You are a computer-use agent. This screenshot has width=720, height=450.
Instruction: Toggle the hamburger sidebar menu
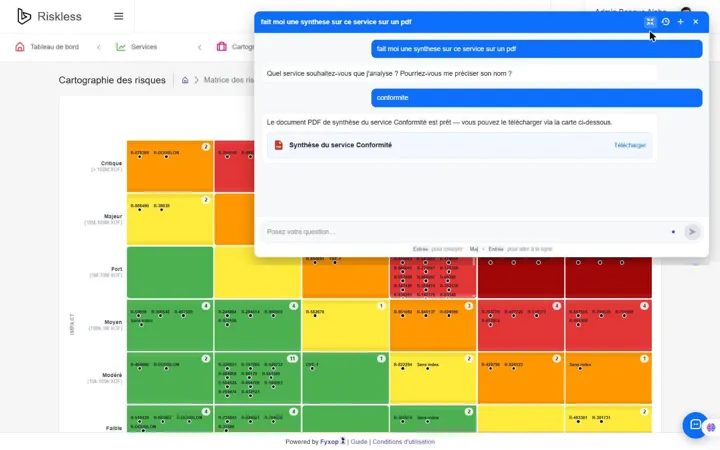[x=118, y=16]
